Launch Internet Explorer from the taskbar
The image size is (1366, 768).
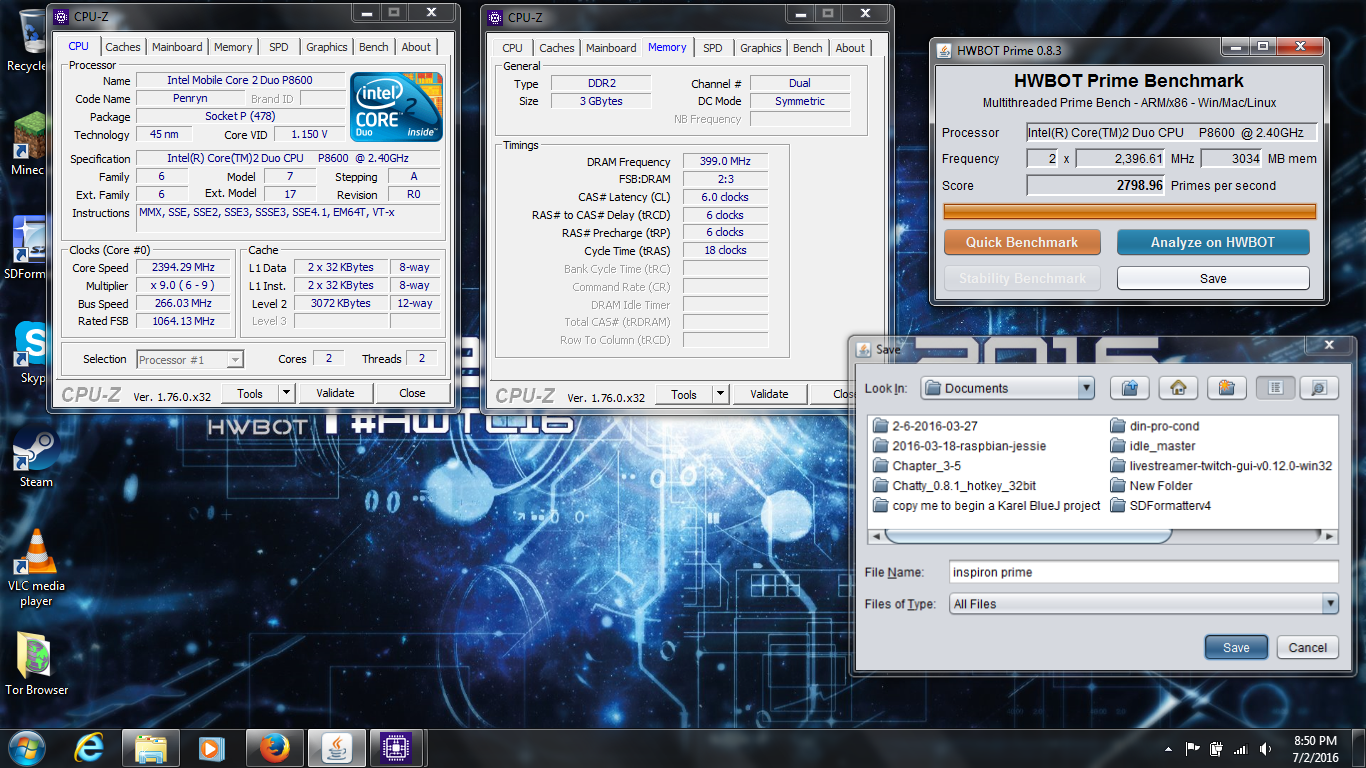90,748
